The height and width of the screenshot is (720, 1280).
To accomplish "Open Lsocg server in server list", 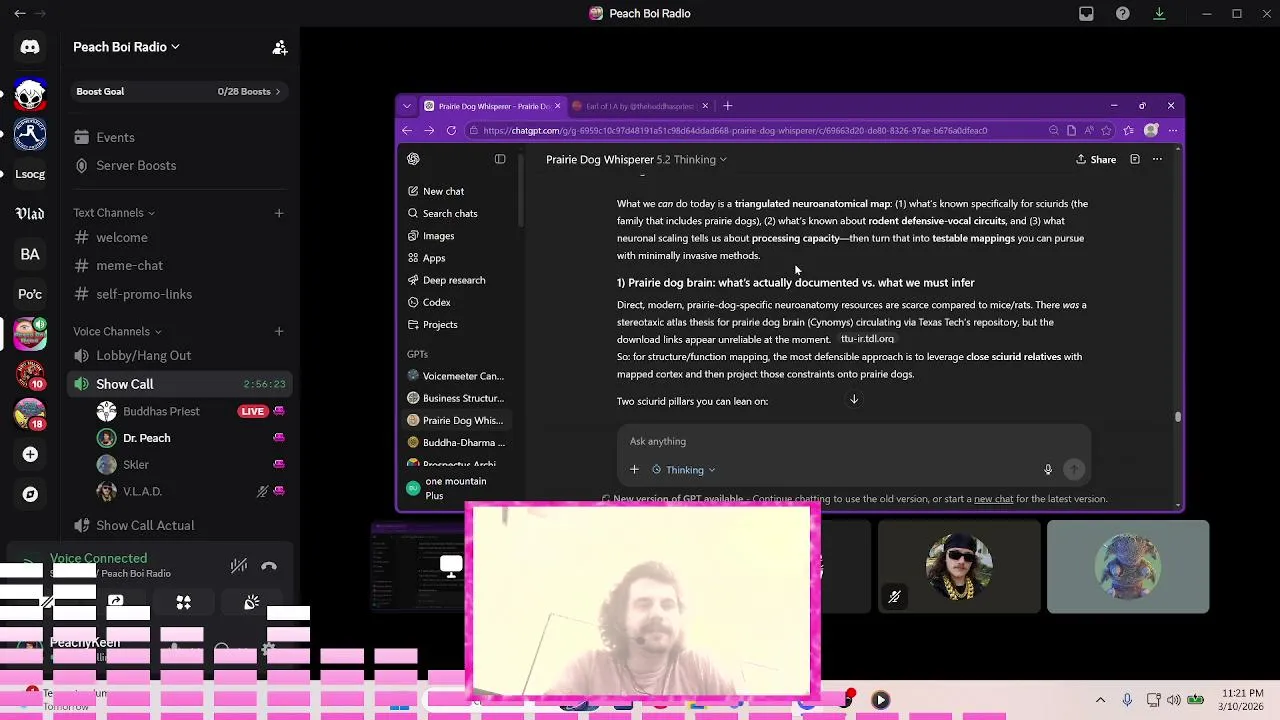I will [30, 174].
